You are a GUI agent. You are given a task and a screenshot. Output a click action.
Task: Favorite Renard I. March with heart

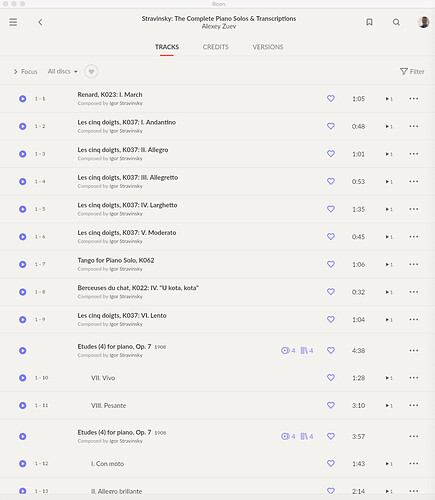[x=331, y=98]
